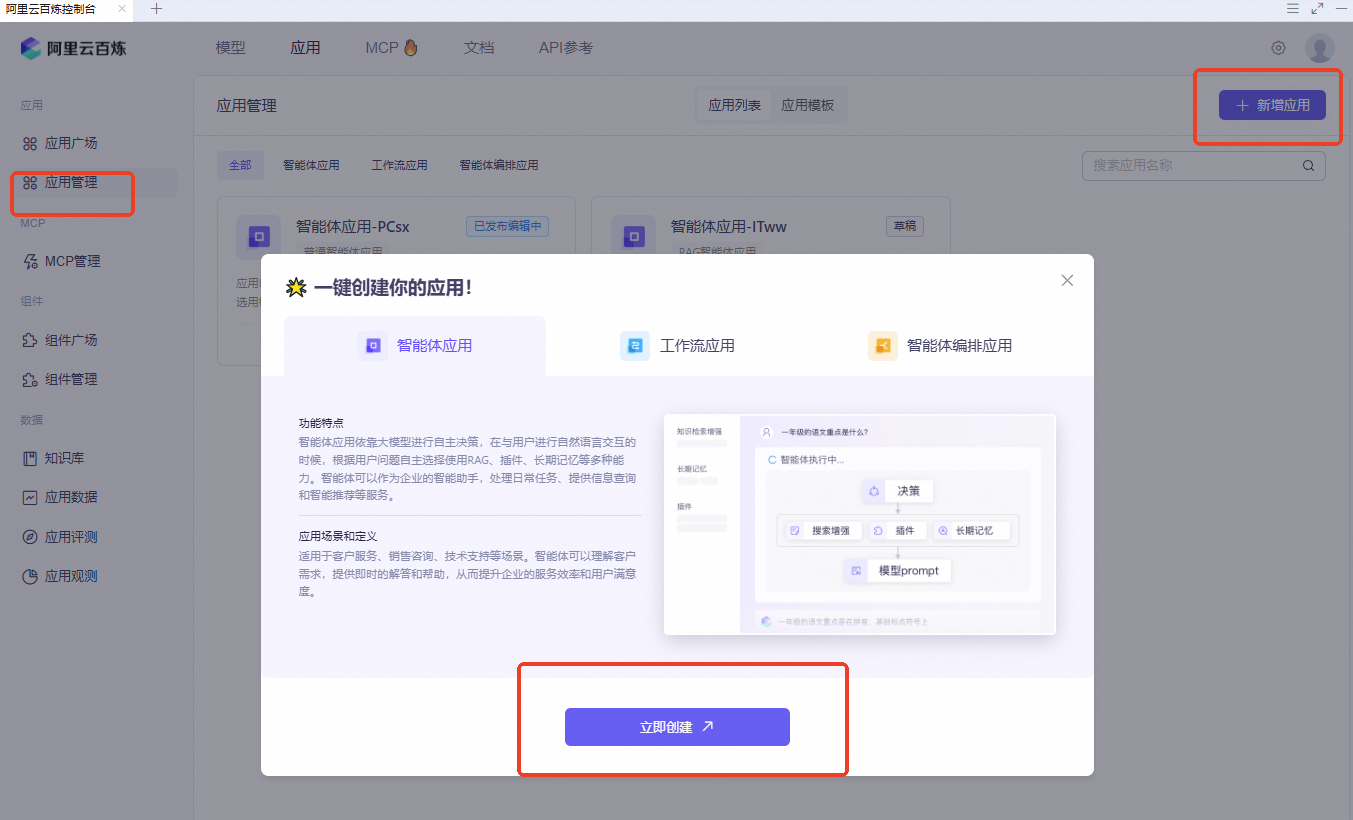This screenshot has height=820, width=1353.
Task: Click the 立即创建 button
Action: [677, 727]
